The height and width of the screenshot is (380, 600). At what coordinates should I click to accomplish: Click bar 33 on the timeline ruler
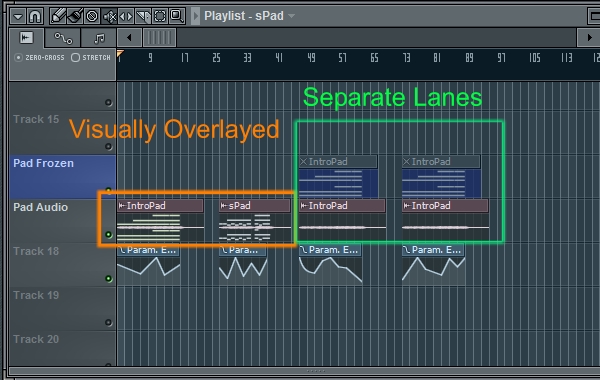(x=248, y=57)
